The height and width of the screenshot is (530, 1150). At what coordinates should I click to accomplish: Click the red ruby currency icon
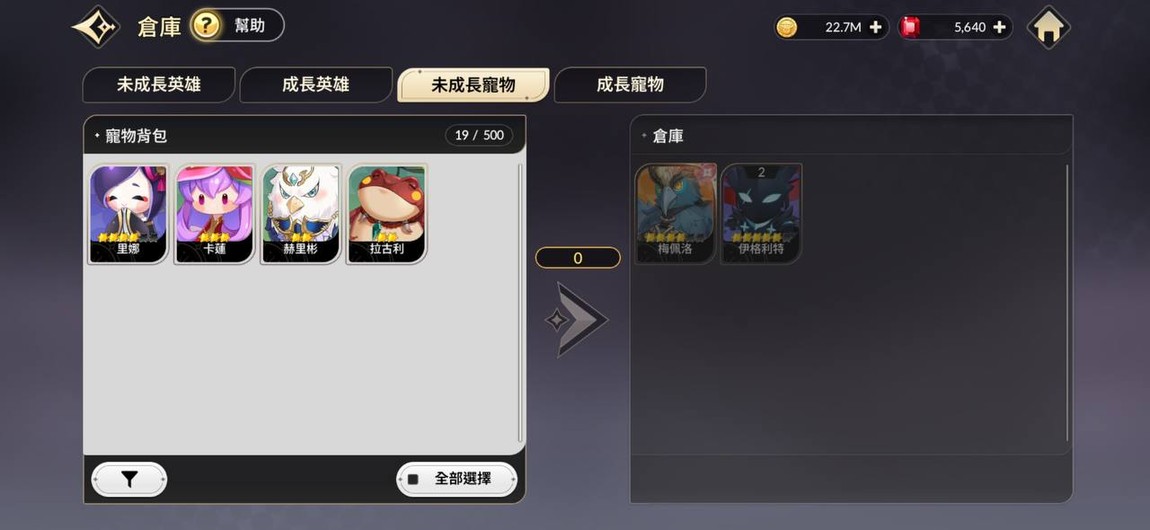pos(910,28)
